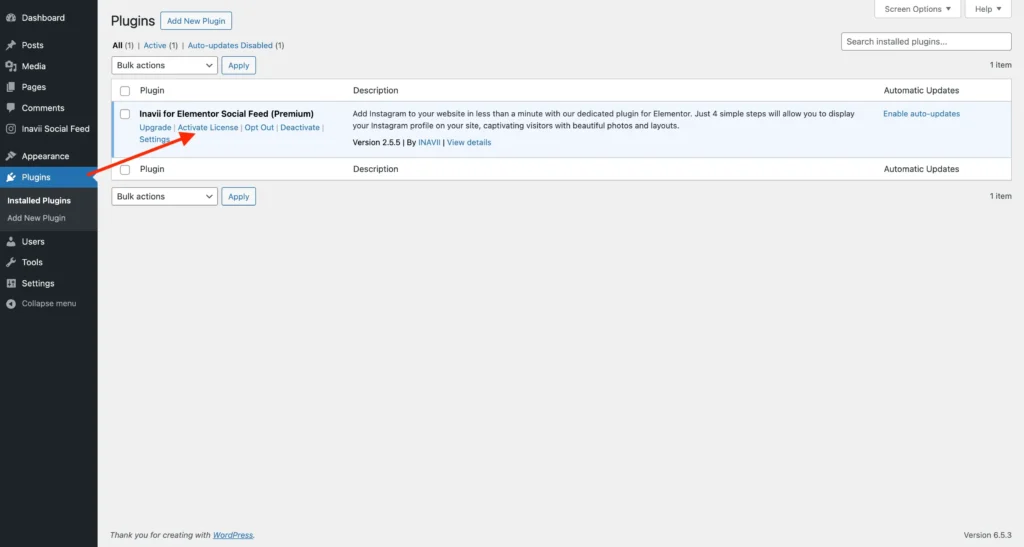Viewport: 1024px width, 547px height.
Task: Open the bottom Bulk actions dropdown
Action: tap(164, 196)
